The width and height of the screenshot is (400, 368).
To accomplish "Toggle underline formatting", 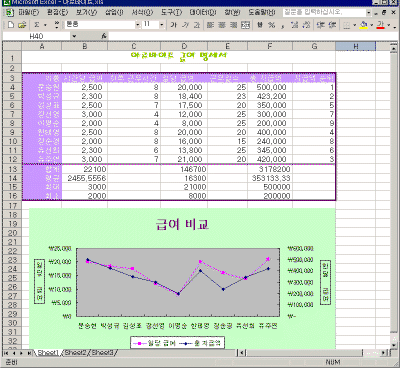I will pos(197,25).
